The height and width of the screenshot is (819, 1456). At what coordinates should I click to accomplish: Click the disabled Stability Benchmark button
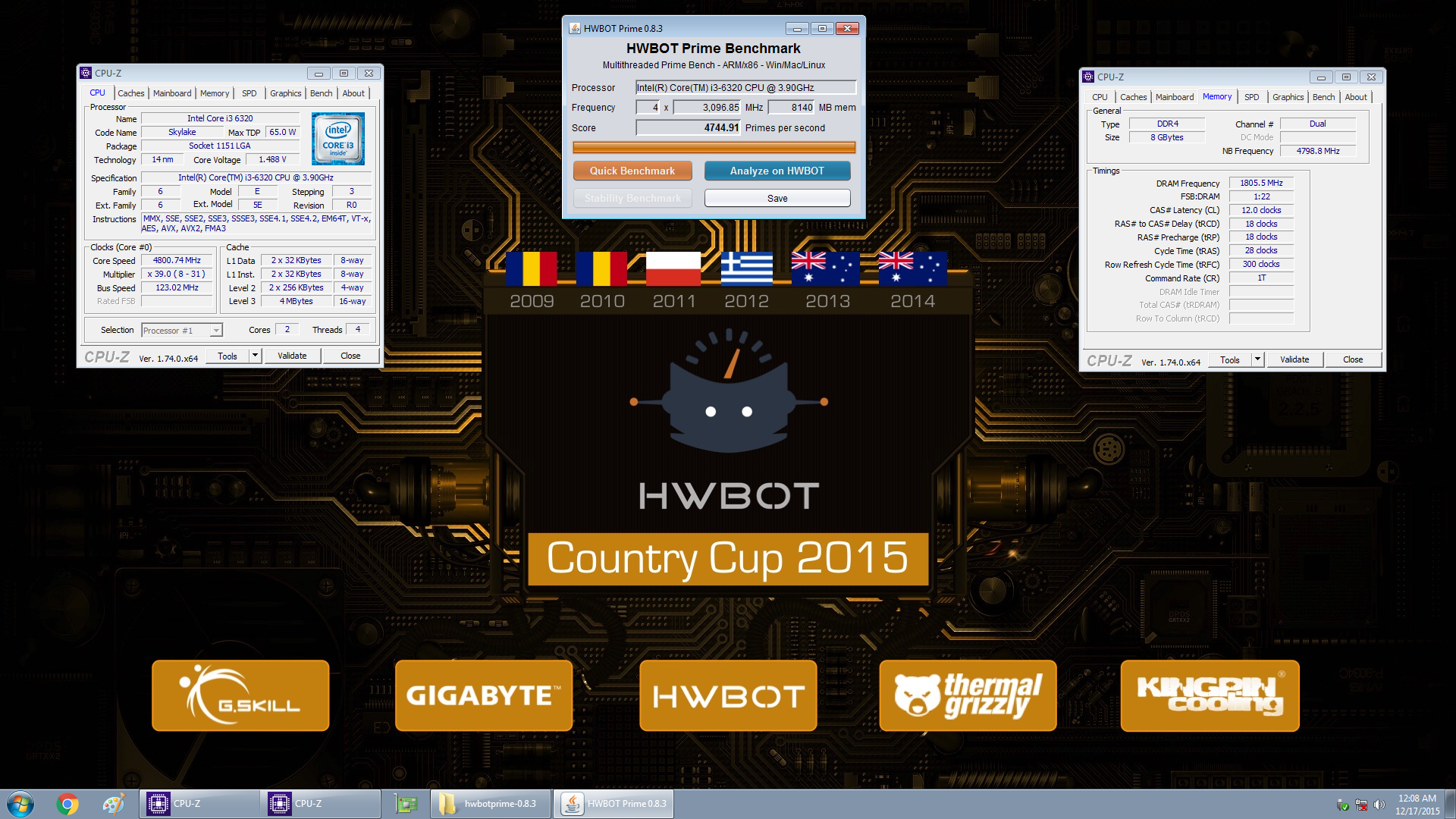coord(632,198)
